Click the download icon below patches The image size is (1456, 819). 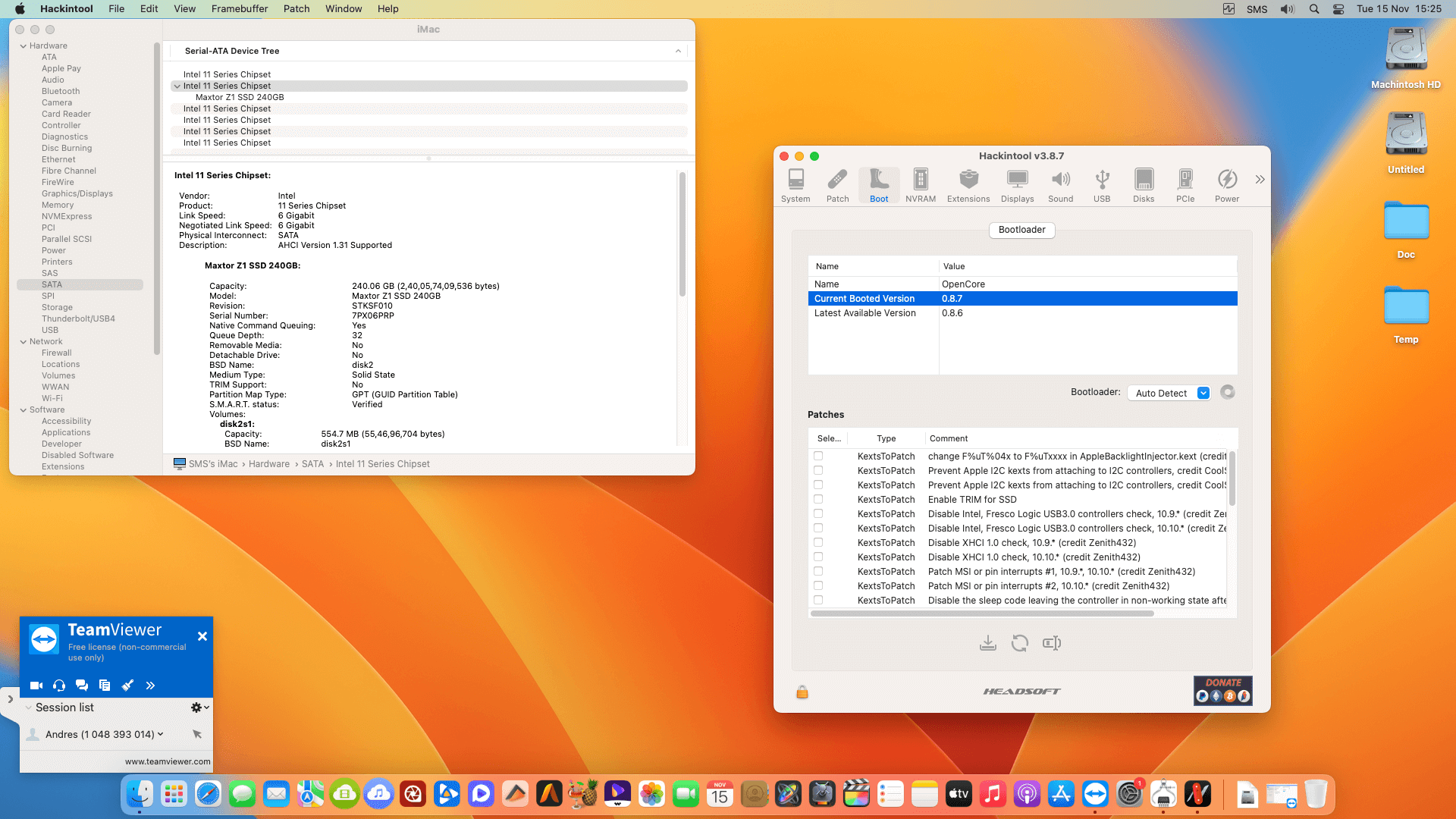coord(987,643)
